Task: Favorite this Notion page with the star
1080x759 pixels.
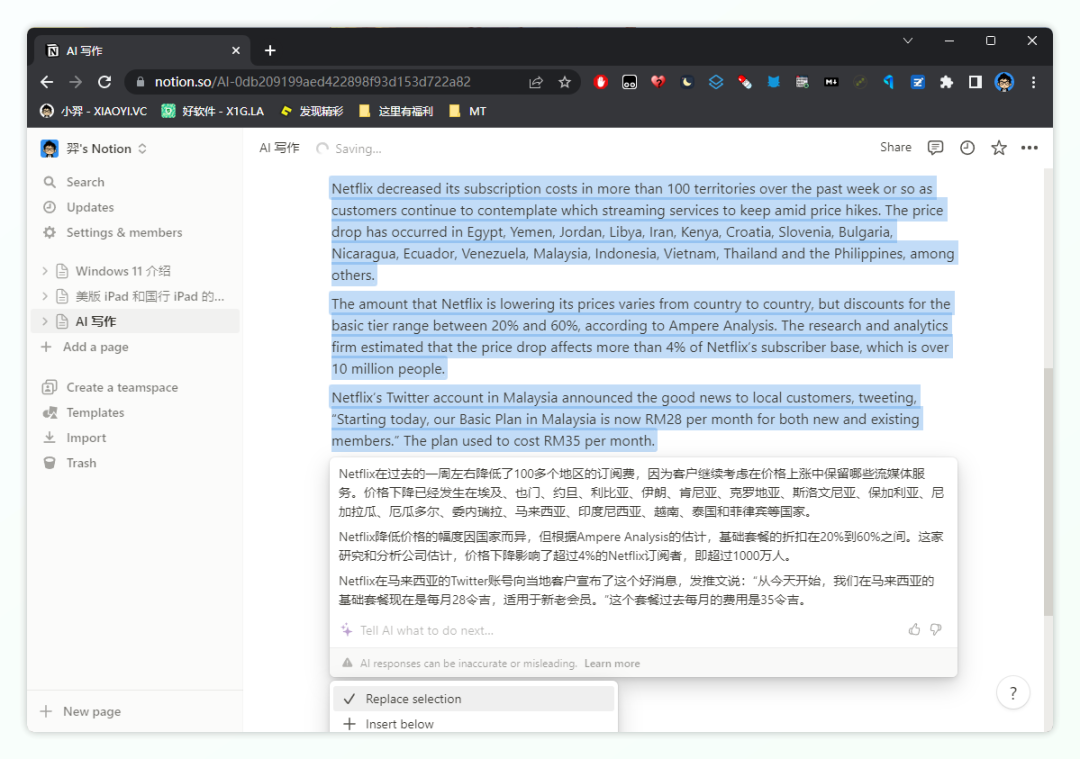Action: click(999, 147)
